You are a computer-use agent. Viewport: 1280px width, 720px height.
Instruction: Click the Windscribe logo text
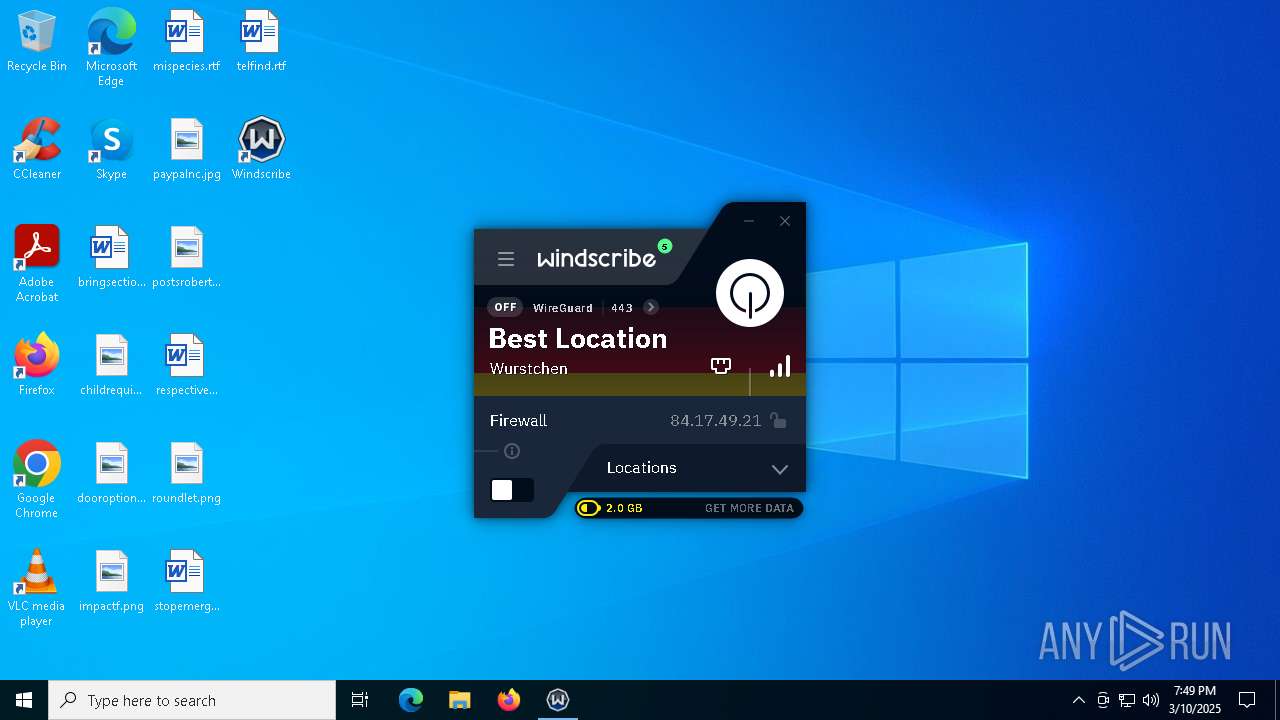pyautogui.click(x=596, y=258)
